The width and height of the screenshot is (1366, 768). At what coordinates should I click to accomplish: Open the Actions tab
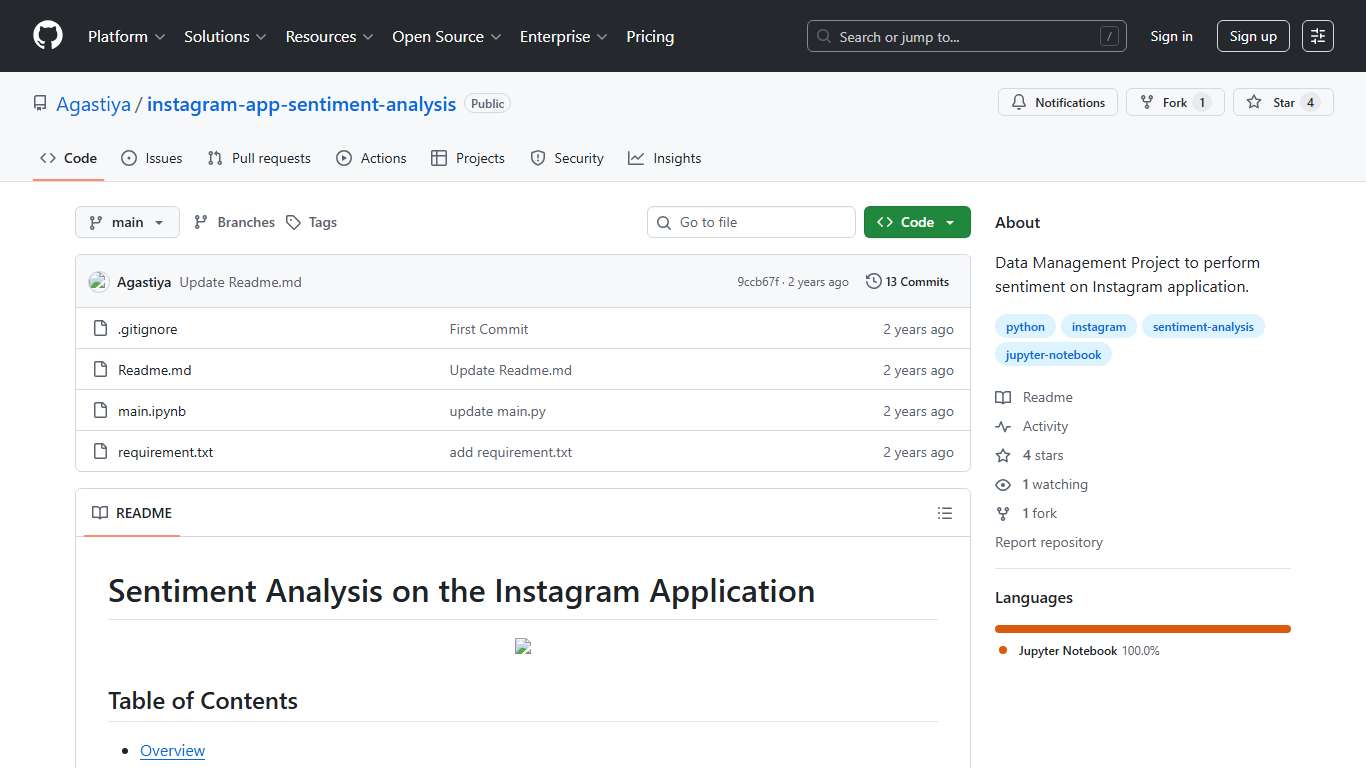click(371, 158)
